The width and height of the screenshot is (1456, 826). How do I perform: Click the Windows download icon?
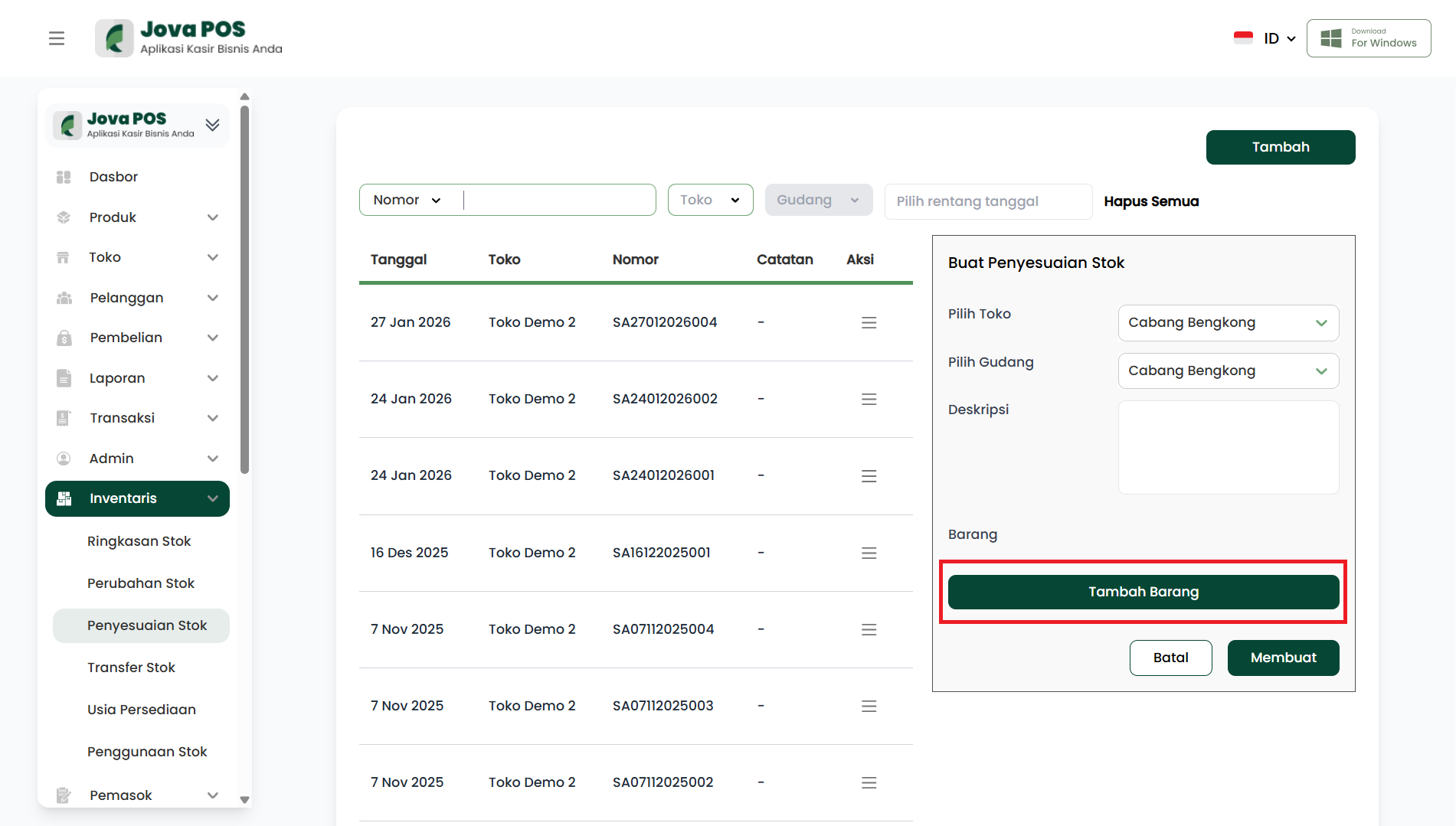[1331, 38]
